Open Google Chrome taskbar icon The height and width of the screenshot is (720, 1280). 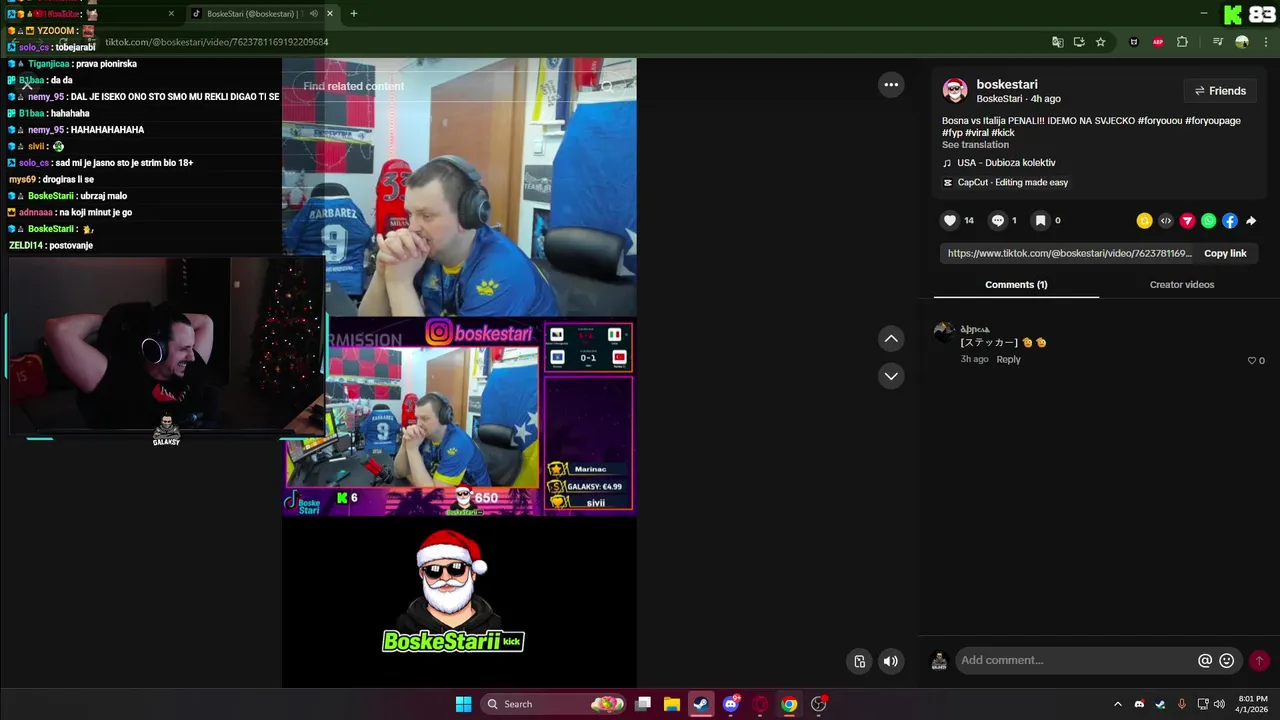click(789, 704)
